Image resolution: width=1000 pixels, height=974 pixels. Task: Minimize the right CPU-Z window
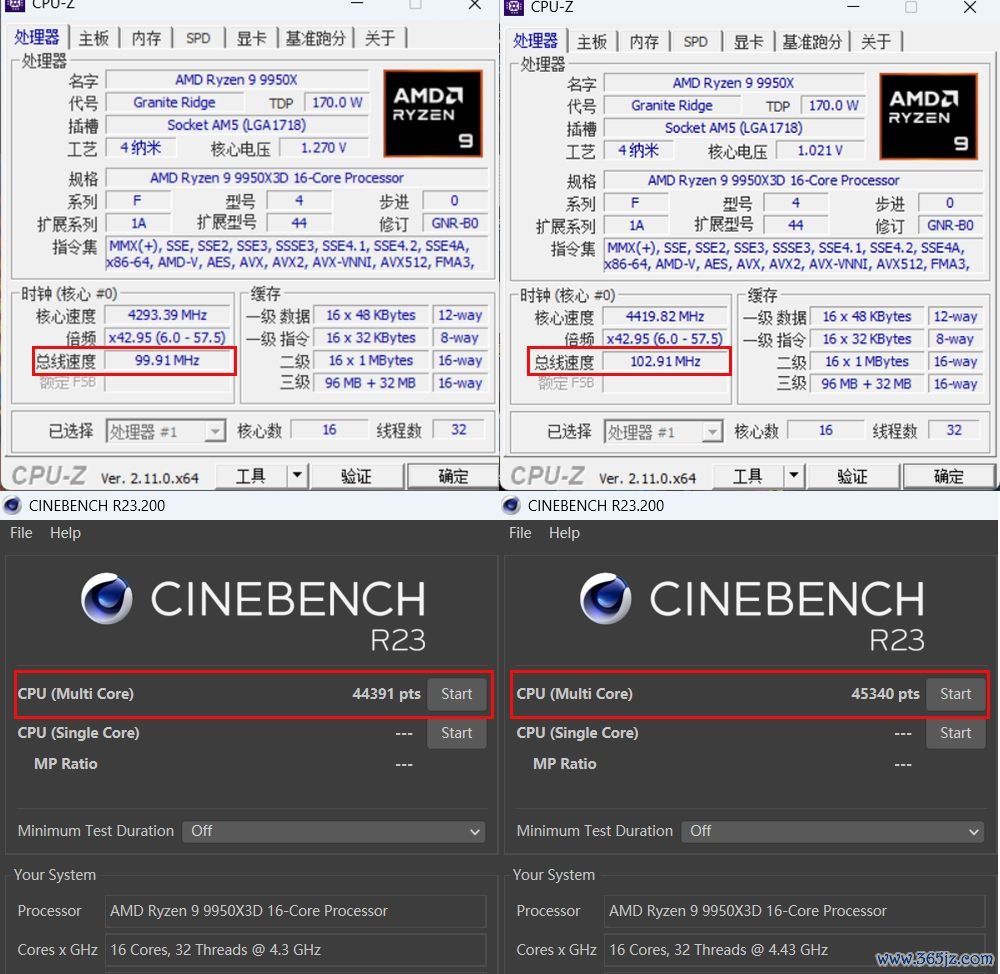(x=853, y=8)
